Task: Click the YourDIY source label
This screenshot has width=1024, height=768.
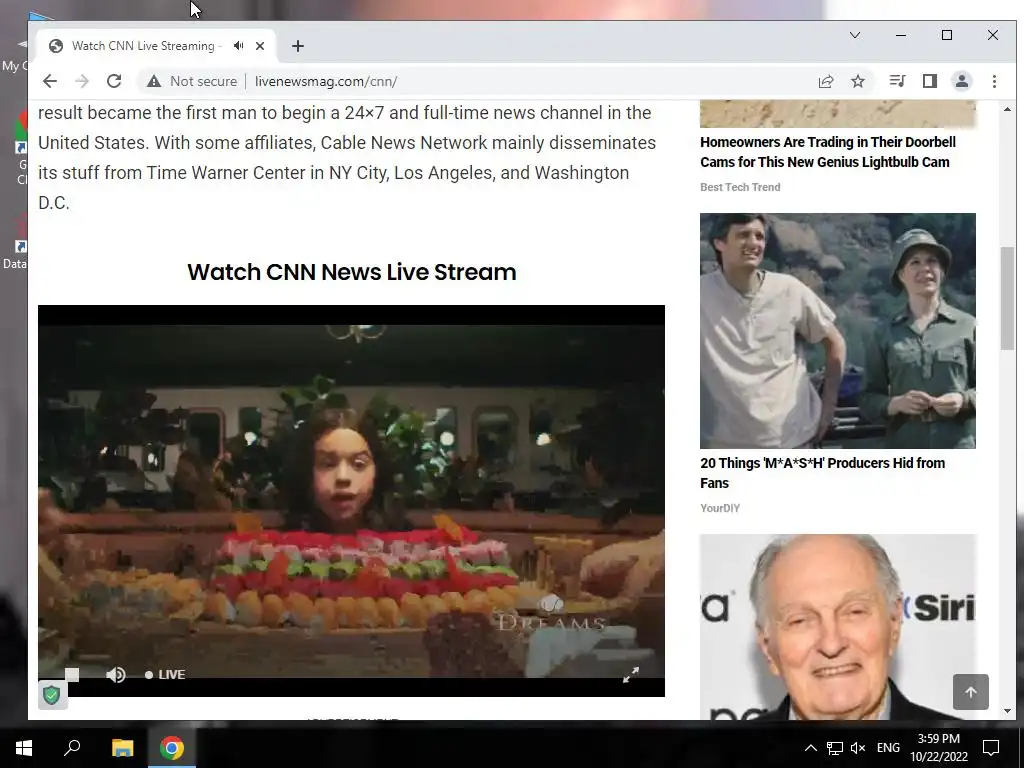Action: 720,508
